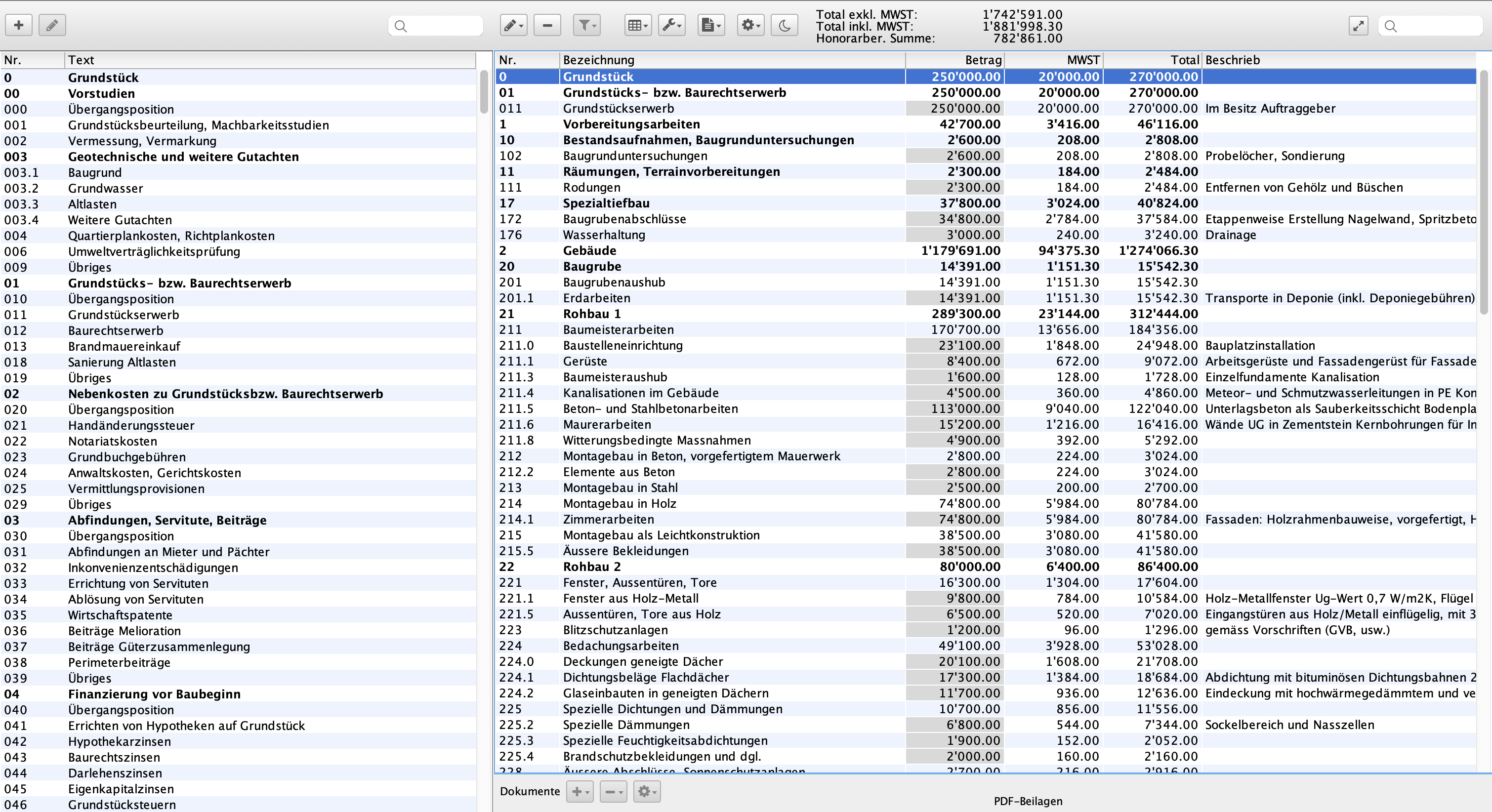Click the minus remove position button
Screen dimensions: 1492x812
point(547,25)
